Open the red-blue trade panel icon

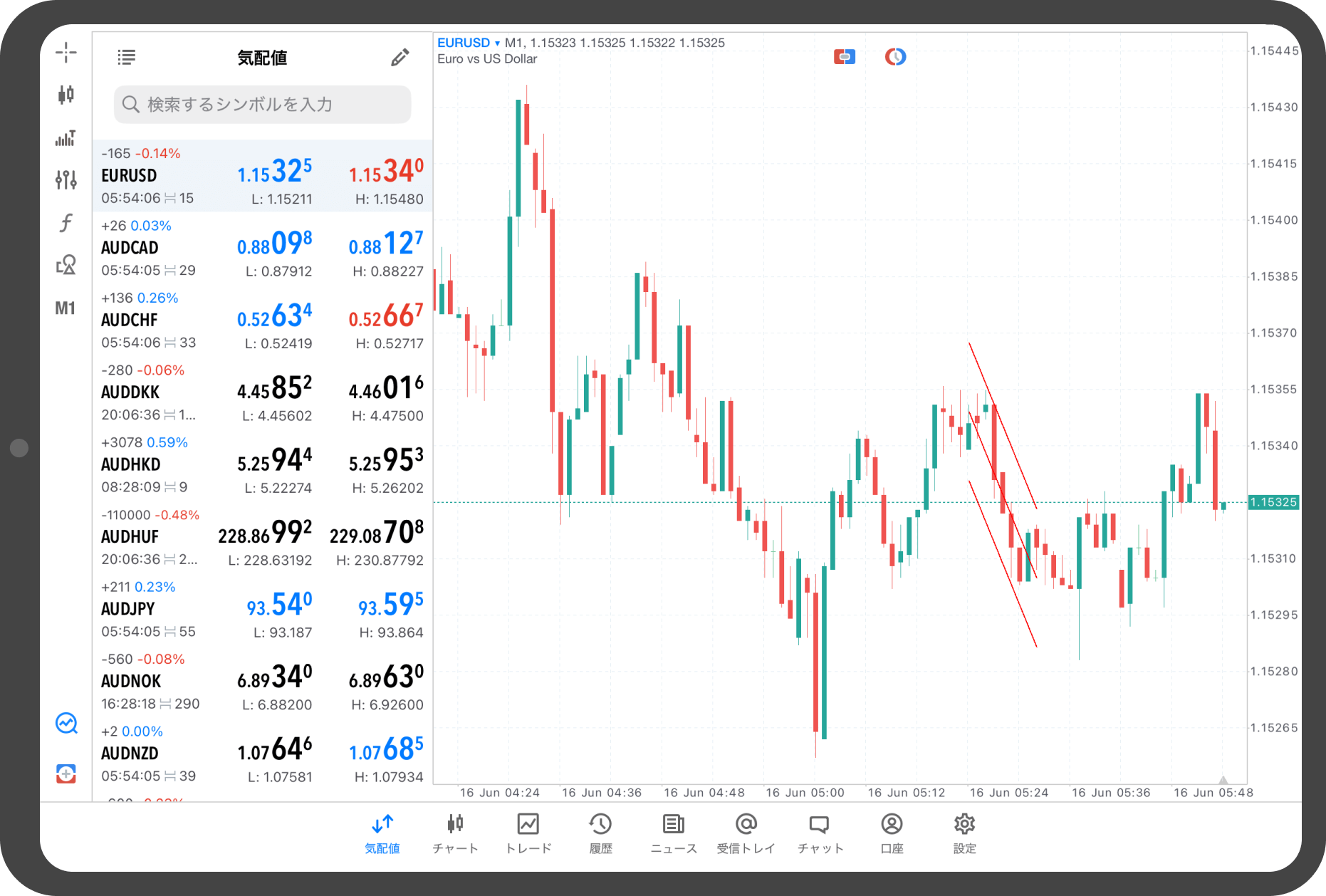[x=845, y=56]
